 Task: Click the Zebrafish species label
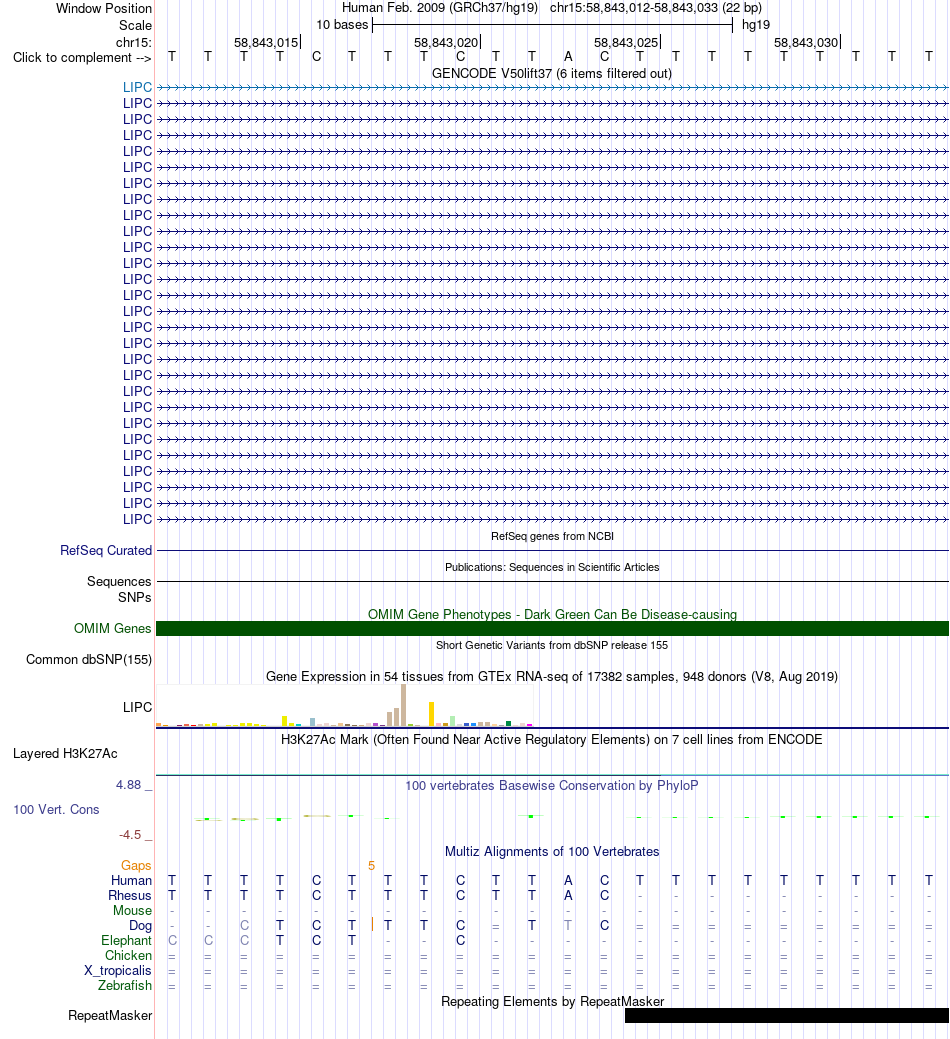[x=125, y=985]
